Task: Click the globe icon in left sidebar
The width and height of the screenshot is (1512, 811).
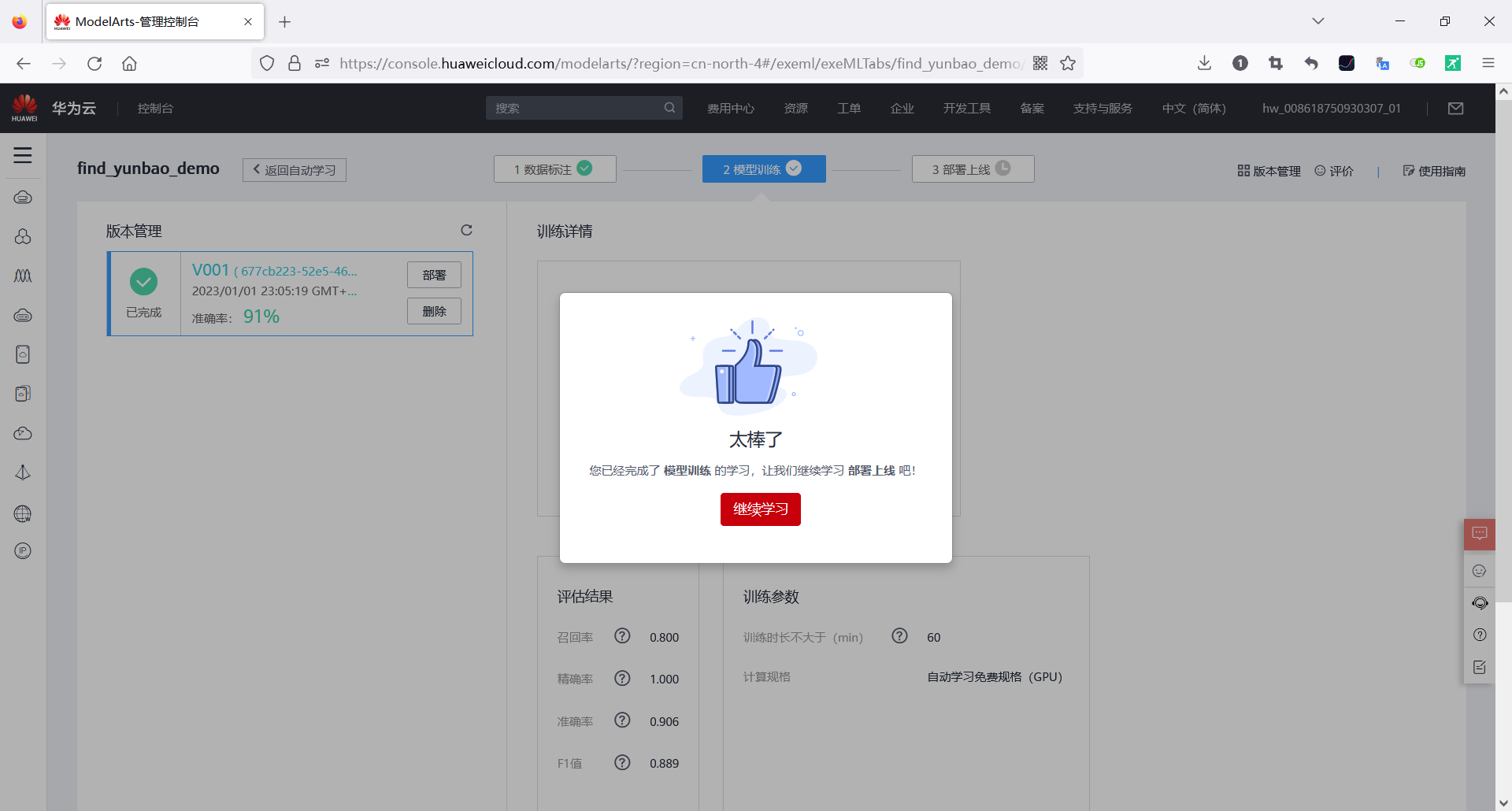Action: (x=23, y=513)
